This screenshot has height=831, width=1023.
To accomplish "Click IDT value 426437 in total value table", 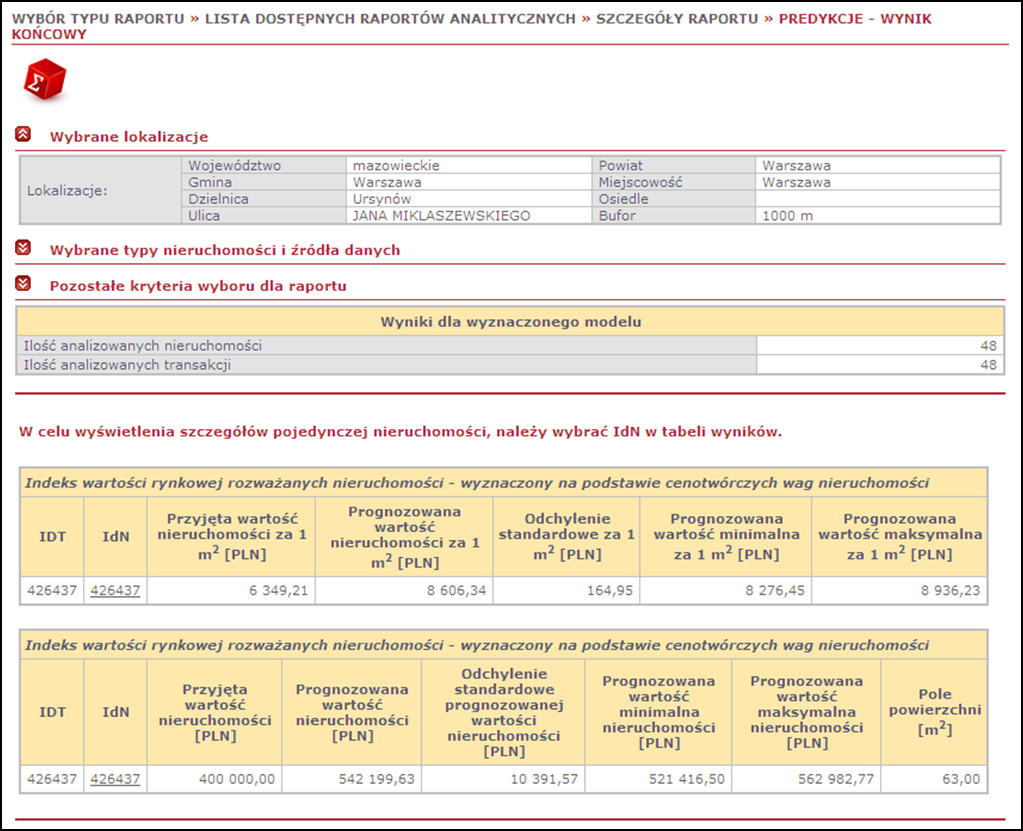I will [x=52, y=779].
